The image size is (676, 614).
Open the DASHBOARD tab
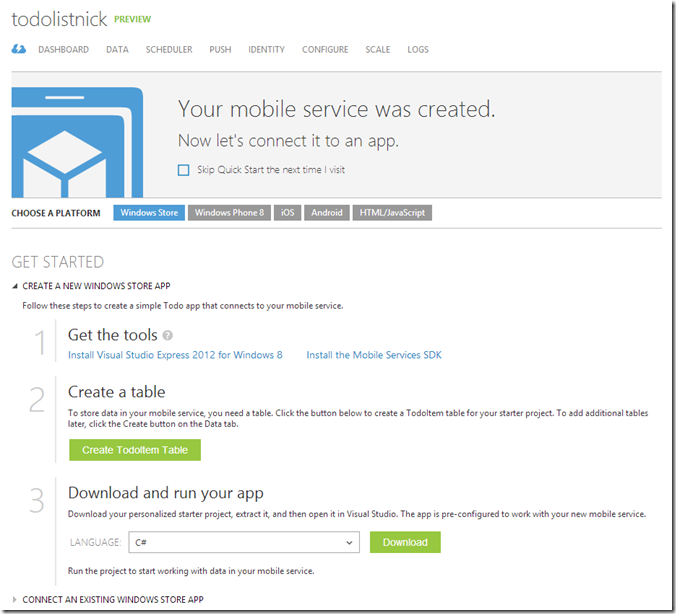point(63,50)
